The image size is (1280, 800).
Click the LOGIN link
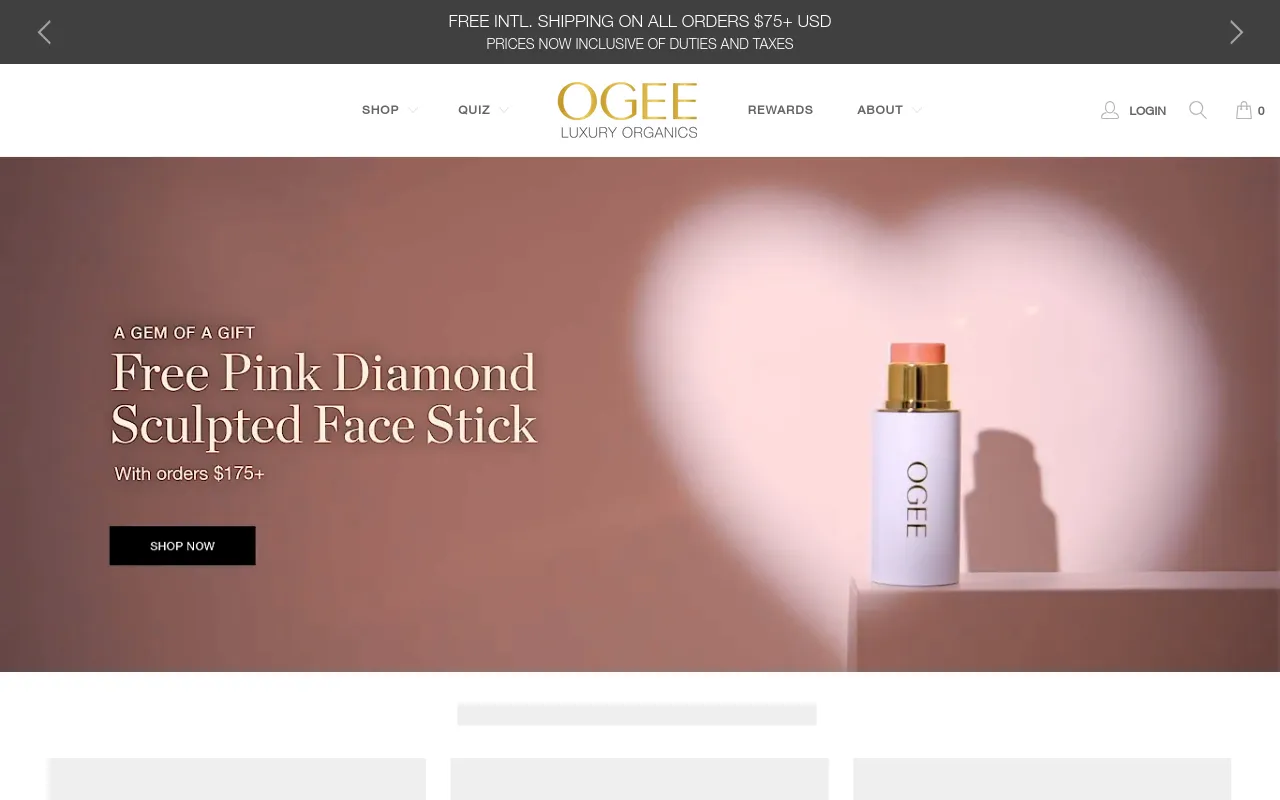(1147, 111)
